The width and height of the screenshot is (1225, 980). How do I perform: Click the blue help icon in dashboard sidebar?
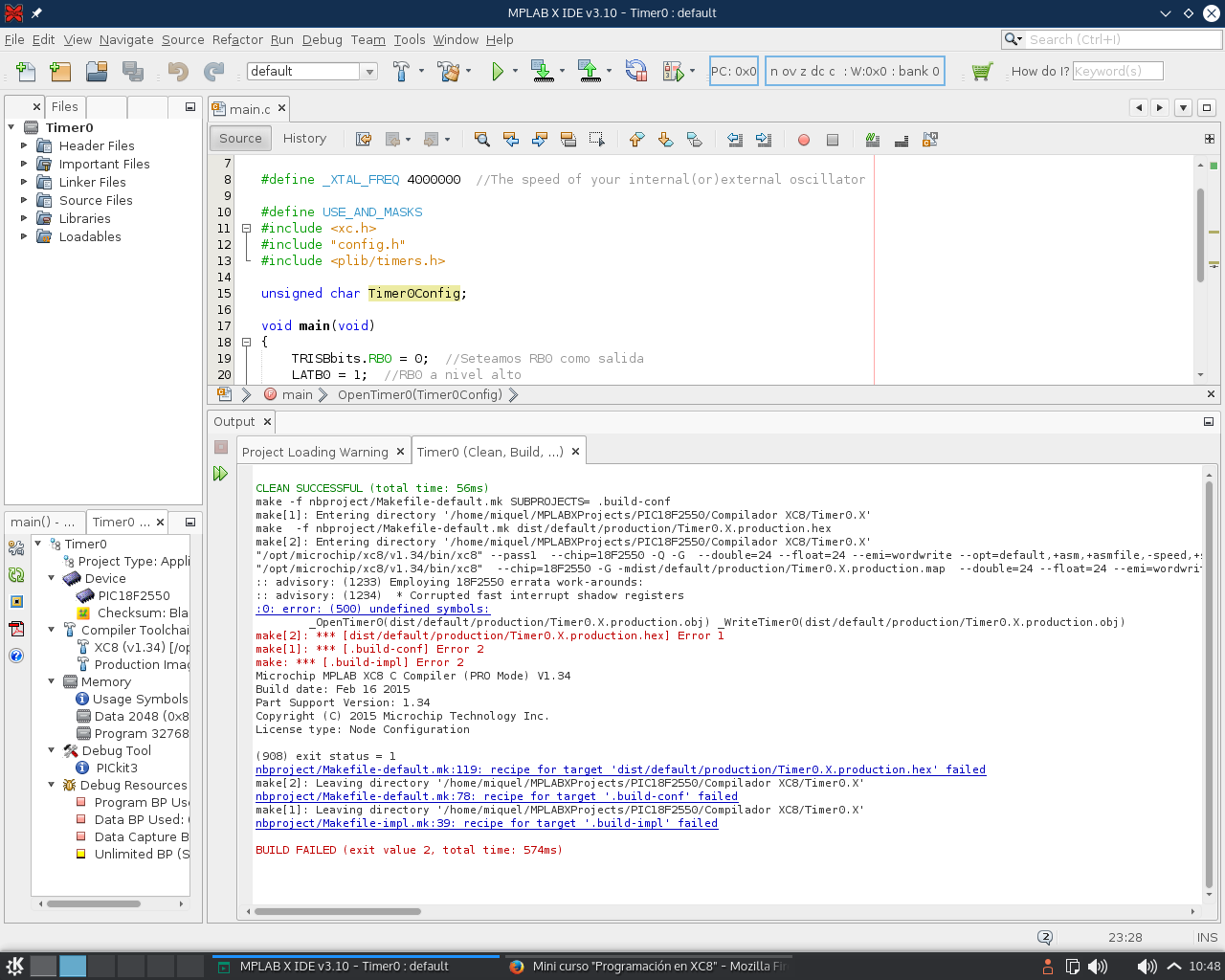click(x=16, y=656)
